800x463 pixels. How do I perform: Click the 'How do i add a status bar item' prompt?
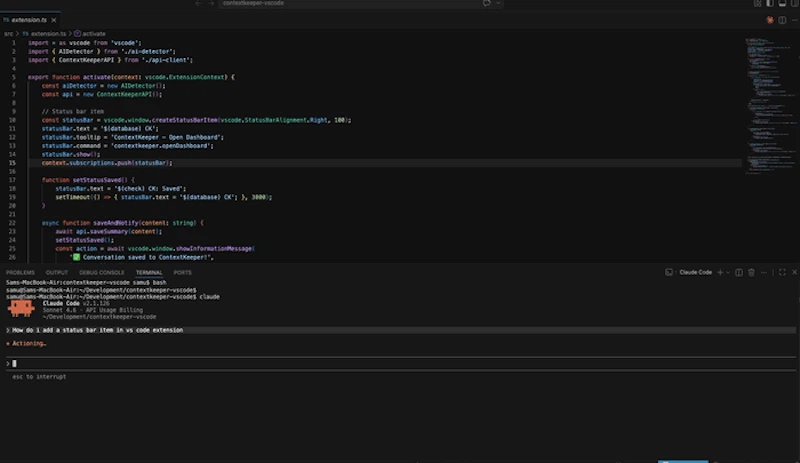(x=97, y=330)
